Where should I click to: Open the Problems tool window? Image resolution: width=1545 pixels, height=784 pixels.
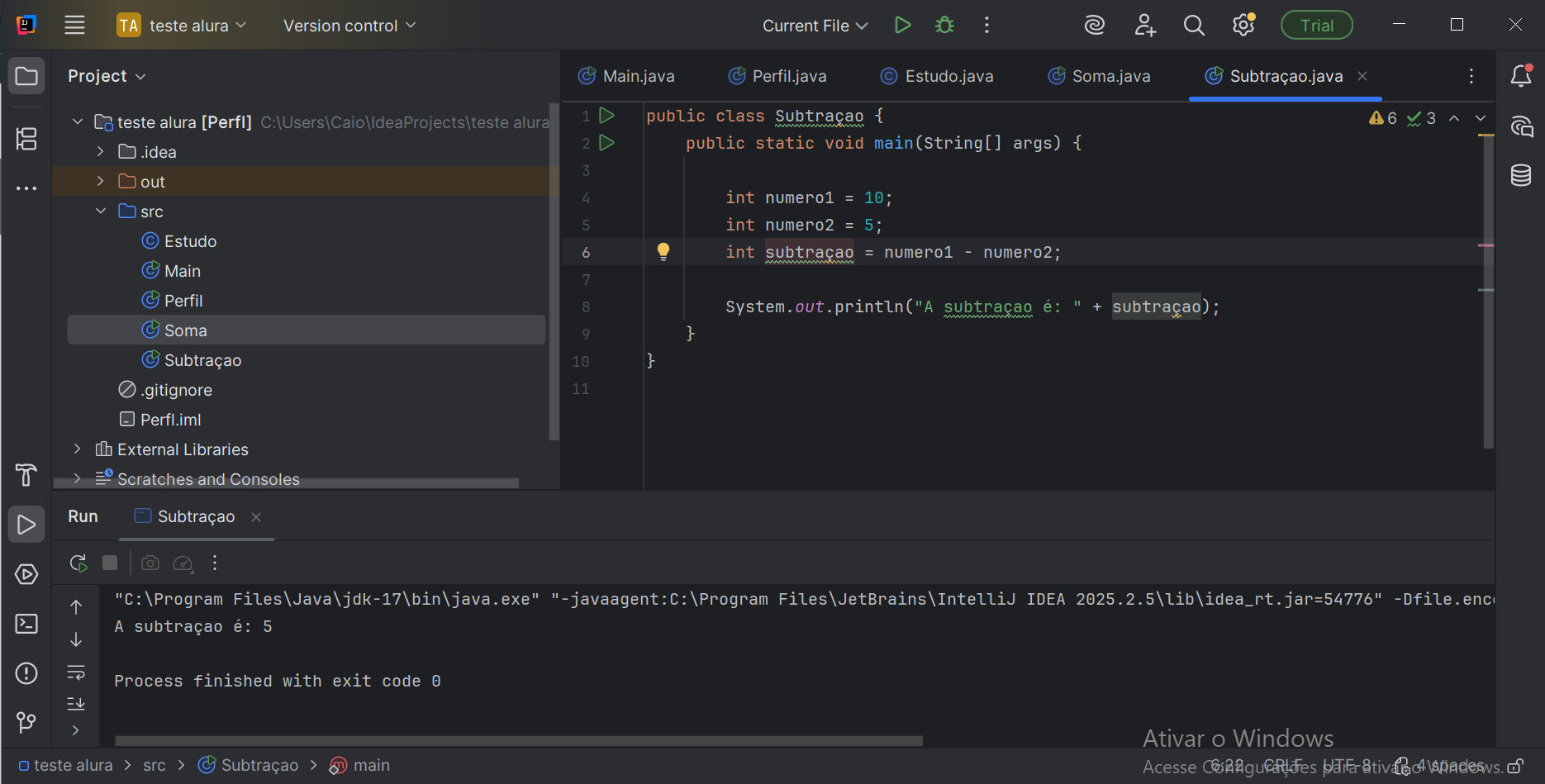click(x=26, y=673)
